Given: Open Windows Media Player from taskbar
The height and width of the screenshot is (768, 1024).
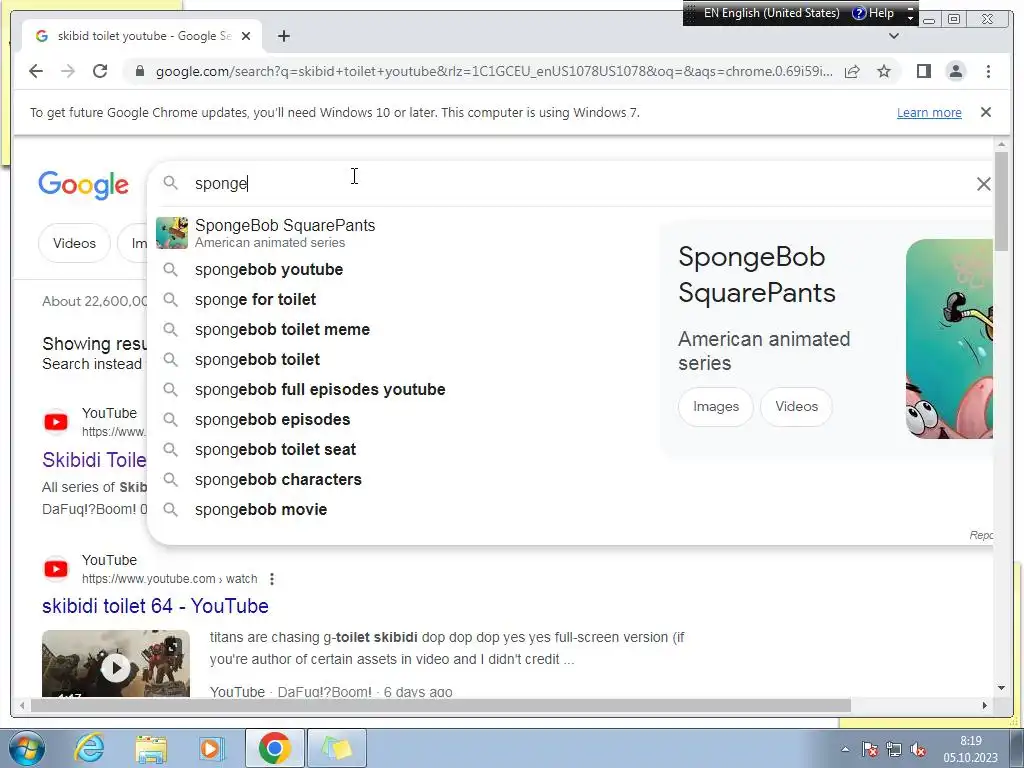Looking at the screenshot, I should point(212,748).
